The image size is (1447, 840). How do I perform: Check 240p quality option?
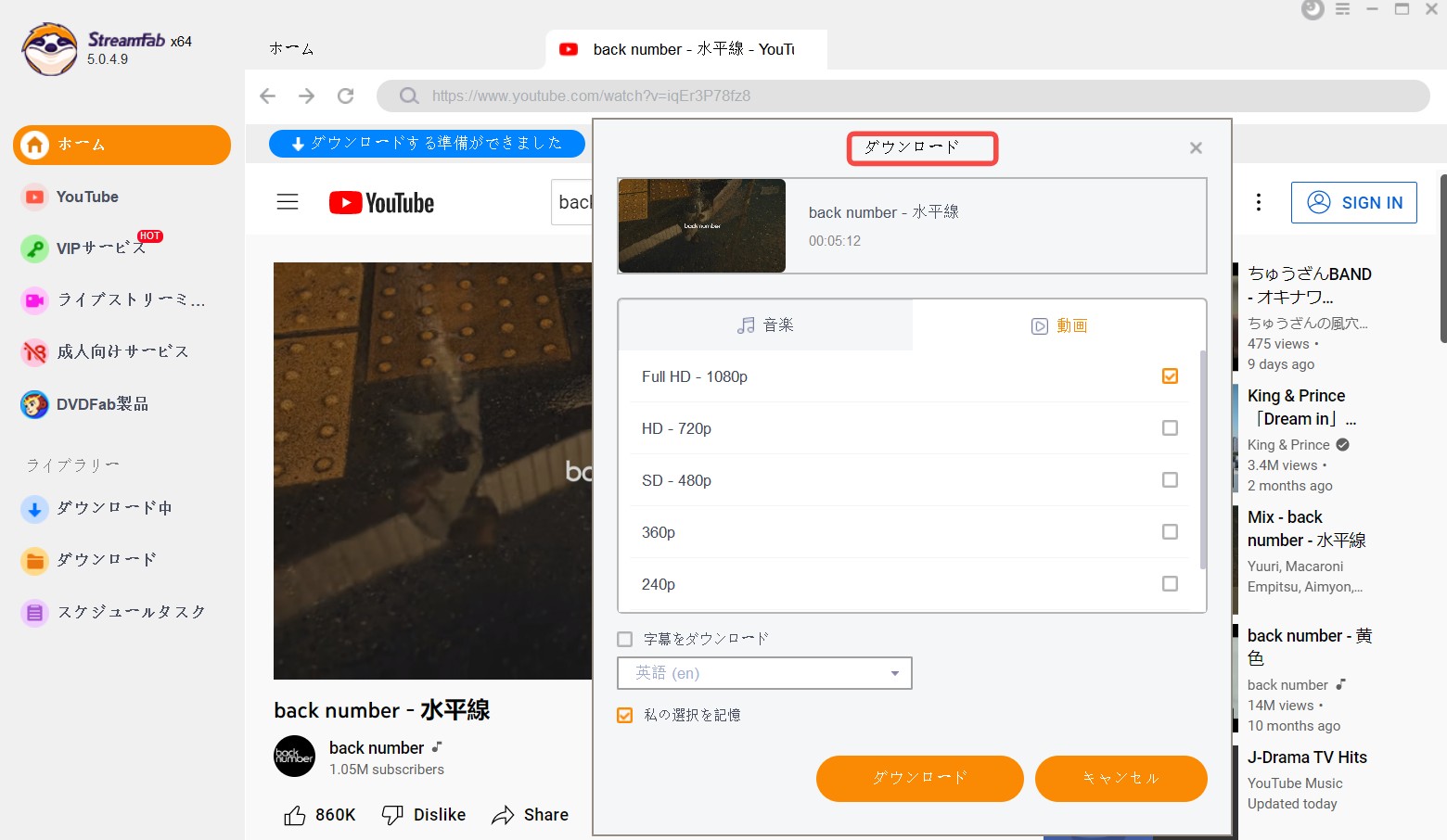tap(1170, 583)
